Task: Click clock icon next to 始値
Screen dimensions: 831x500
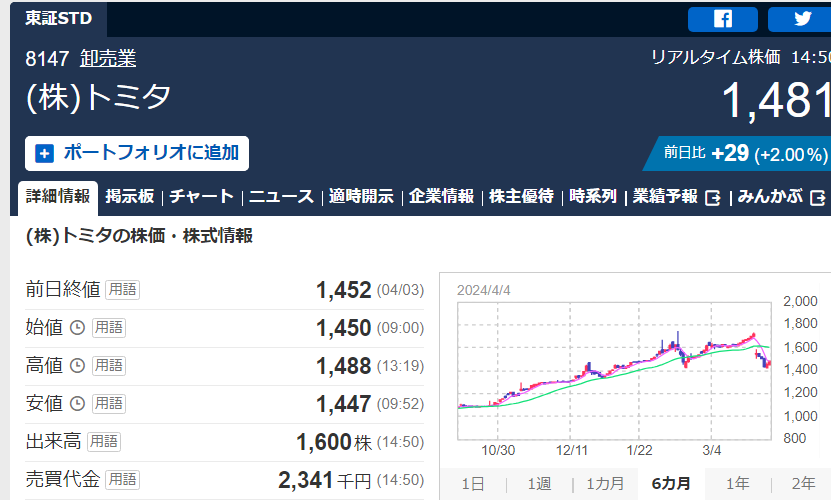Action: (x=77, y=328)
